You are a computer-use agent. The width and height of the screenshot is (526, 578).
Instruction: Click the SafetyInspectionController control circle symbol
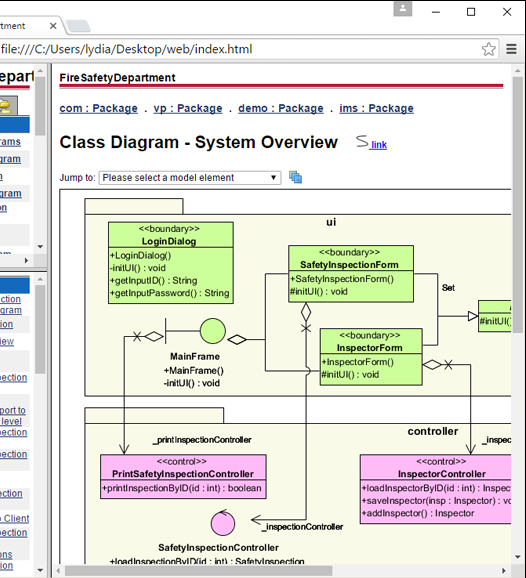pos(223,523)
